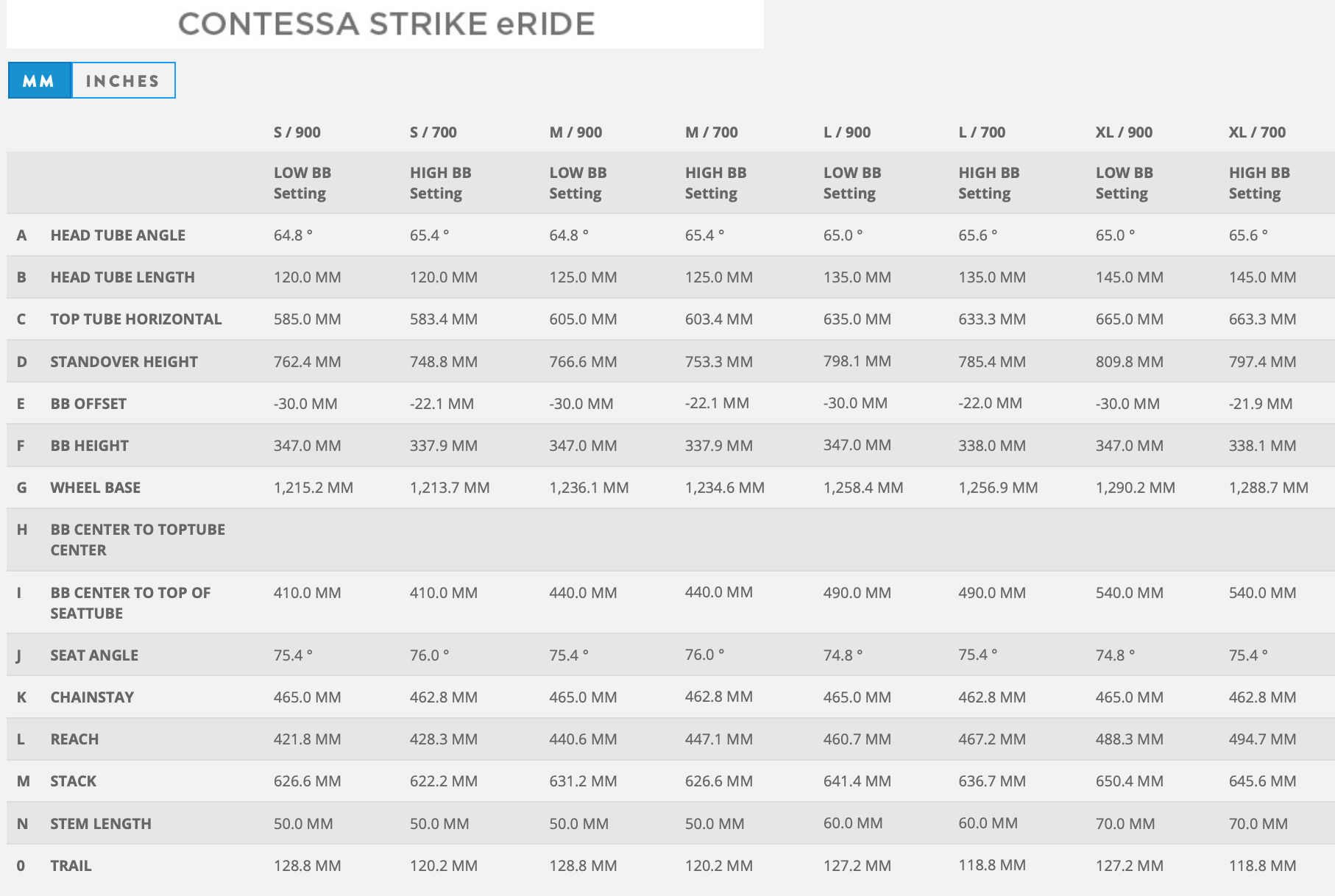Click the CONTESSA STRIKE eRIDE title
The image size is (1335, 896).
pyautogui.click(x=386, y=24)
